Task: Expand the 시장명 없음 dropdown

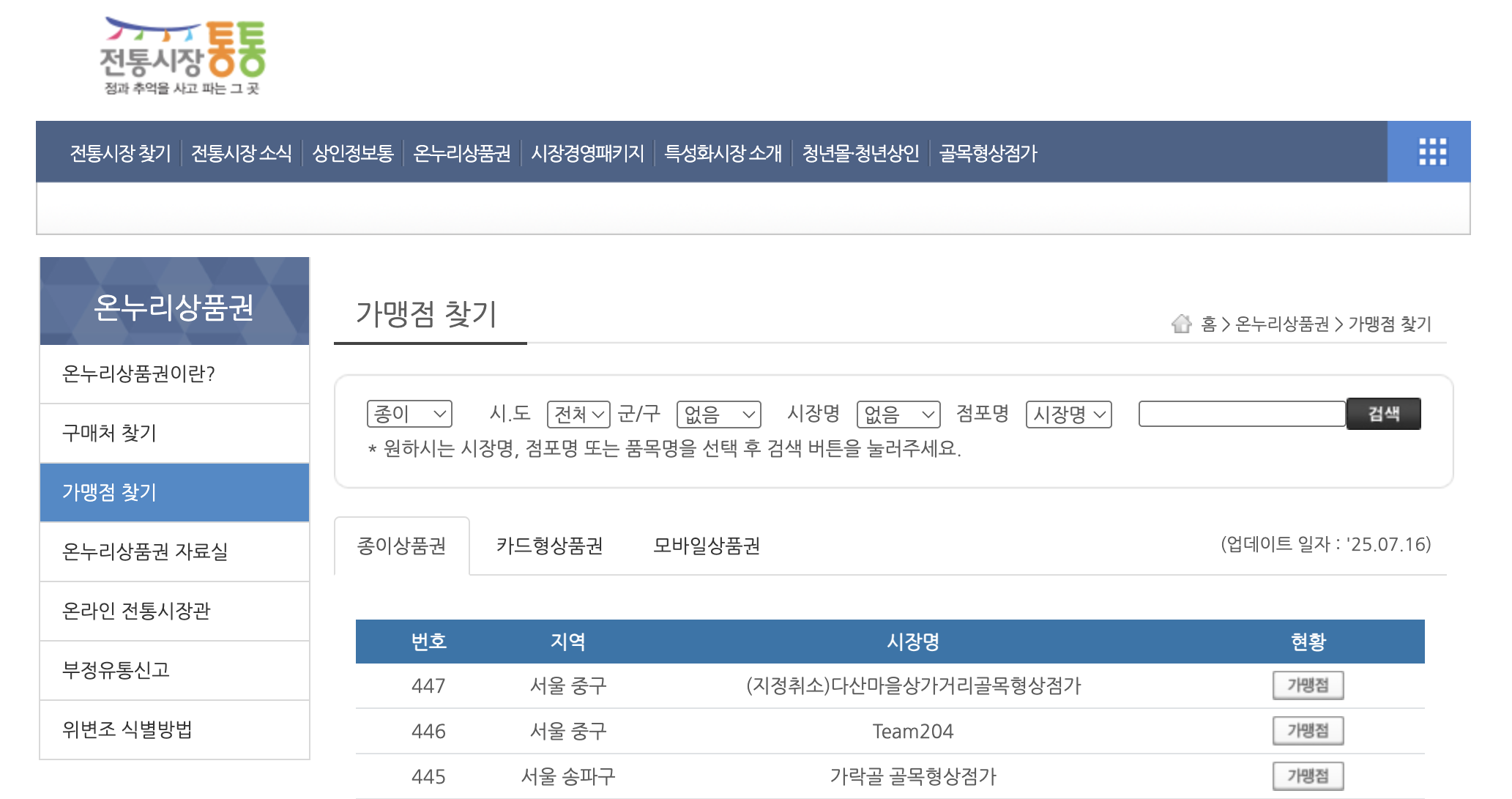Action: pos(898,414)
